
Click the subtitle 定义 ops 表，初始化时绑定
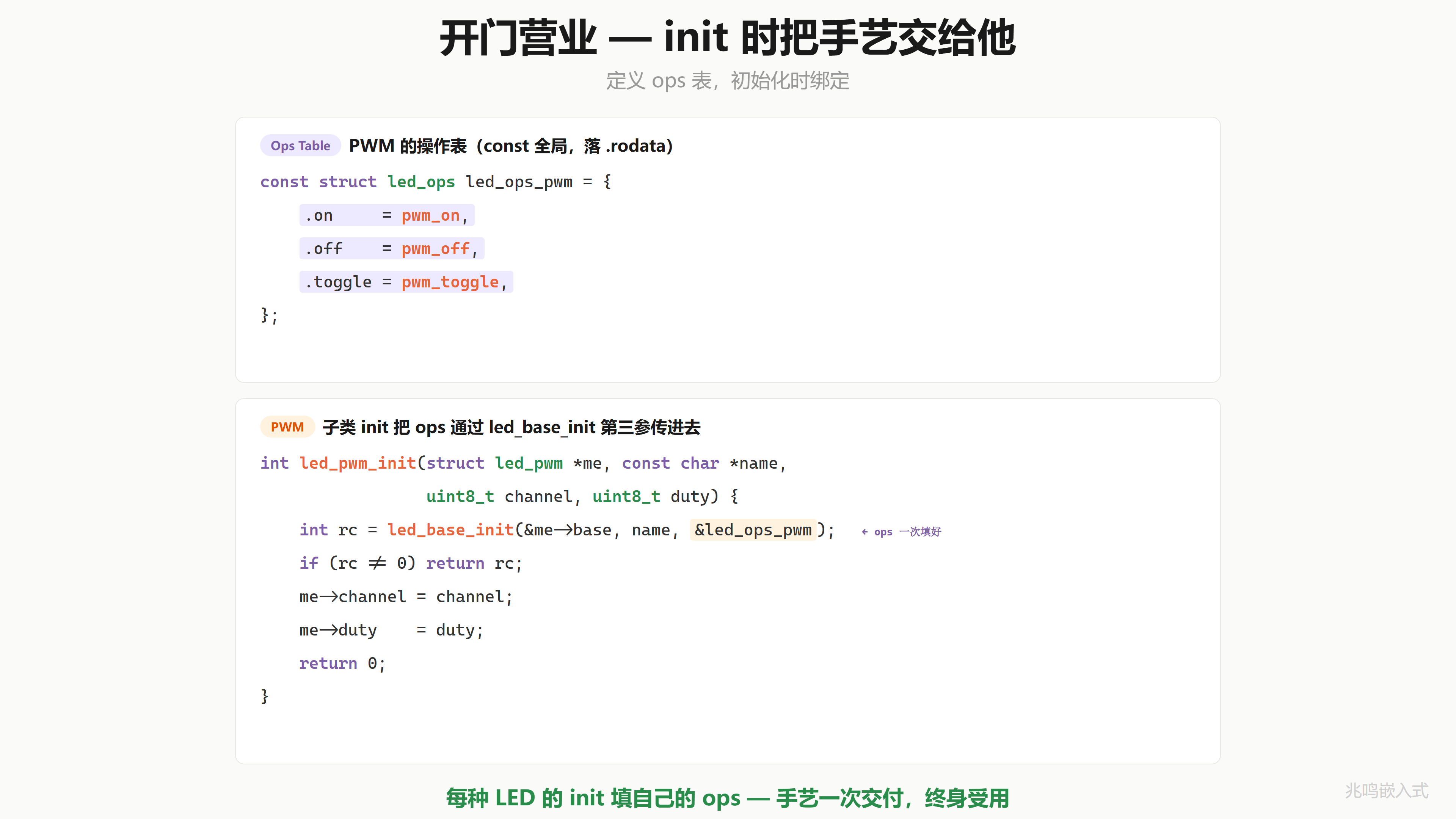(728, 81)
